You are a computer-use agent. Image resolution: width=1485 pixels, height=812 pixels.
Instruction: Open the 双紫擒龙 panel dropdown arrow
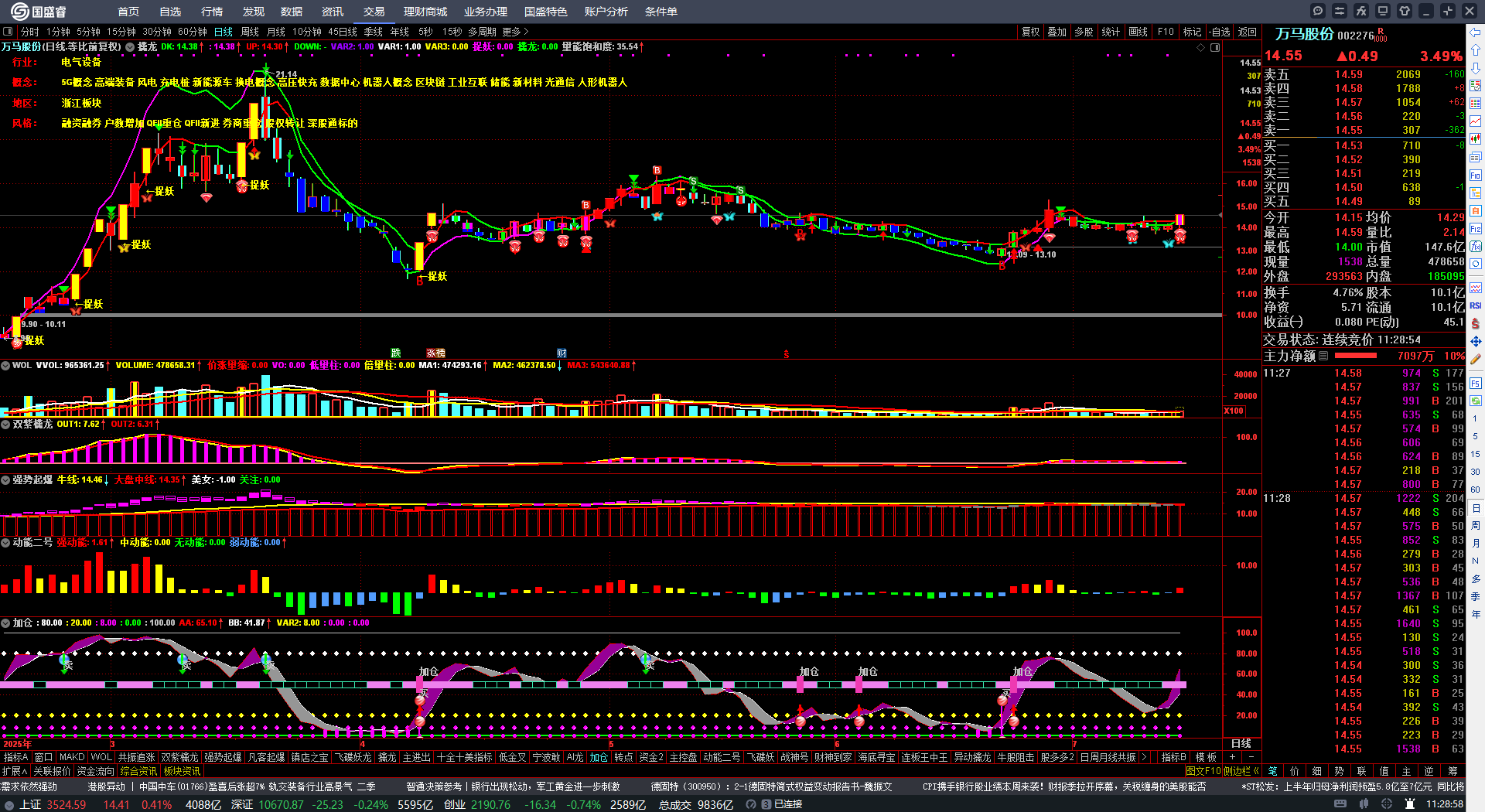pos(5,424)
